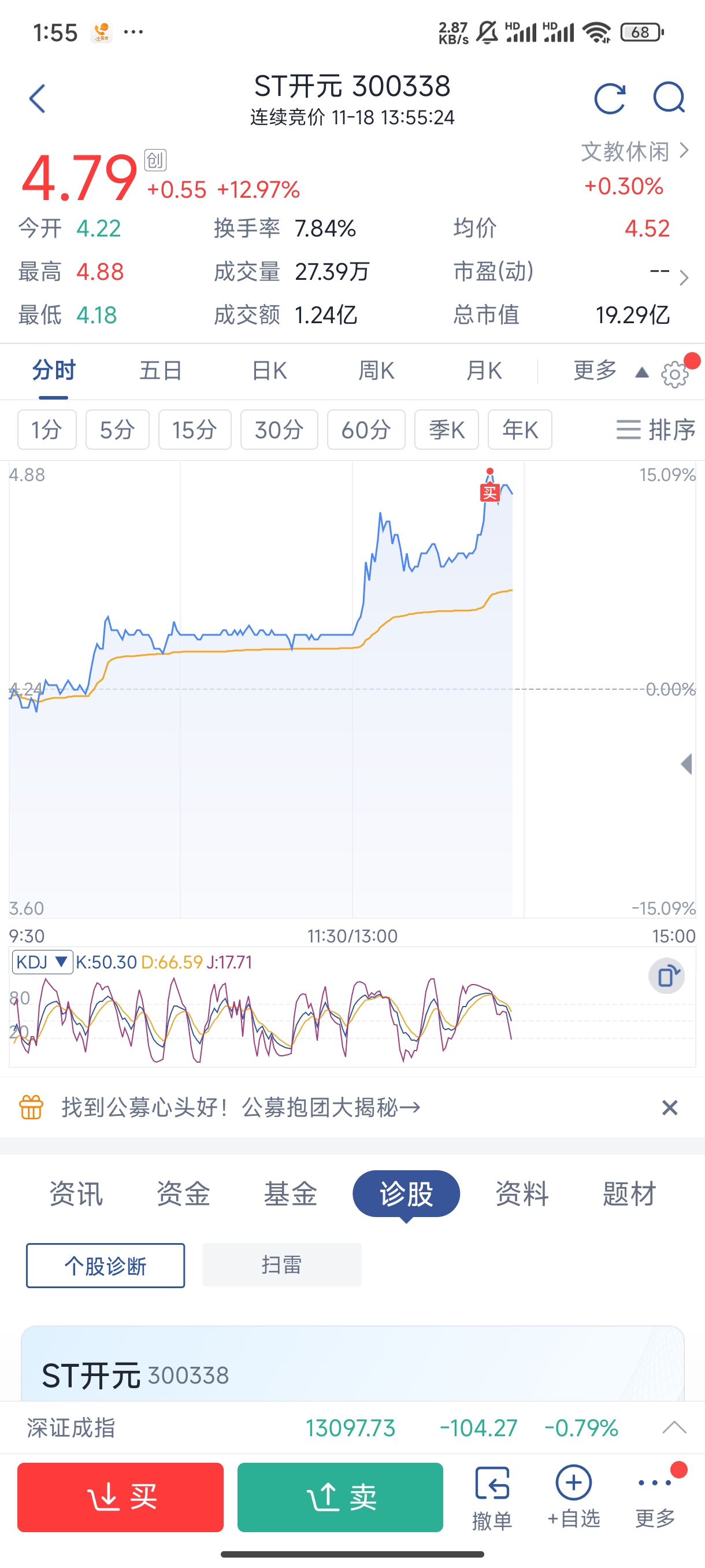705x1568 pixels.
Task: Tap the 撤单 cancel order icon
Action: (x=492, y=1496)
